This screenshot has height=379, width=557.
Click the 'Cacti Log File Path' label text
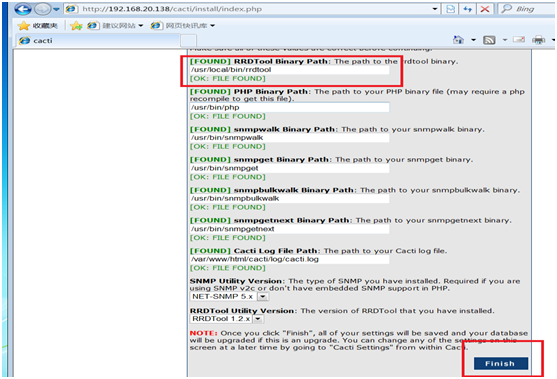pos(275,251)
